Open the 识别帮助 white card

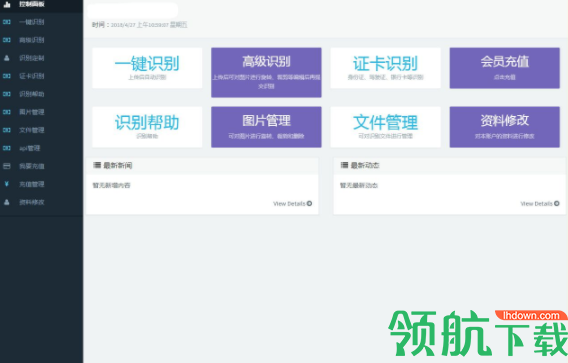(147, 127)
